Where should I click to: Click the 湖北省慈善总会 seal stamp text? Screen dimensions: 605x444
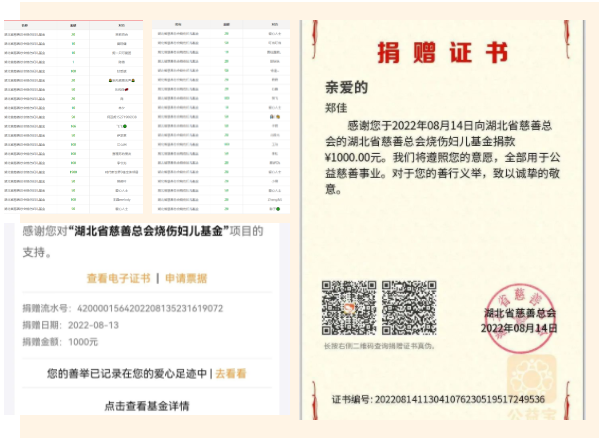[x=520, y=313]
